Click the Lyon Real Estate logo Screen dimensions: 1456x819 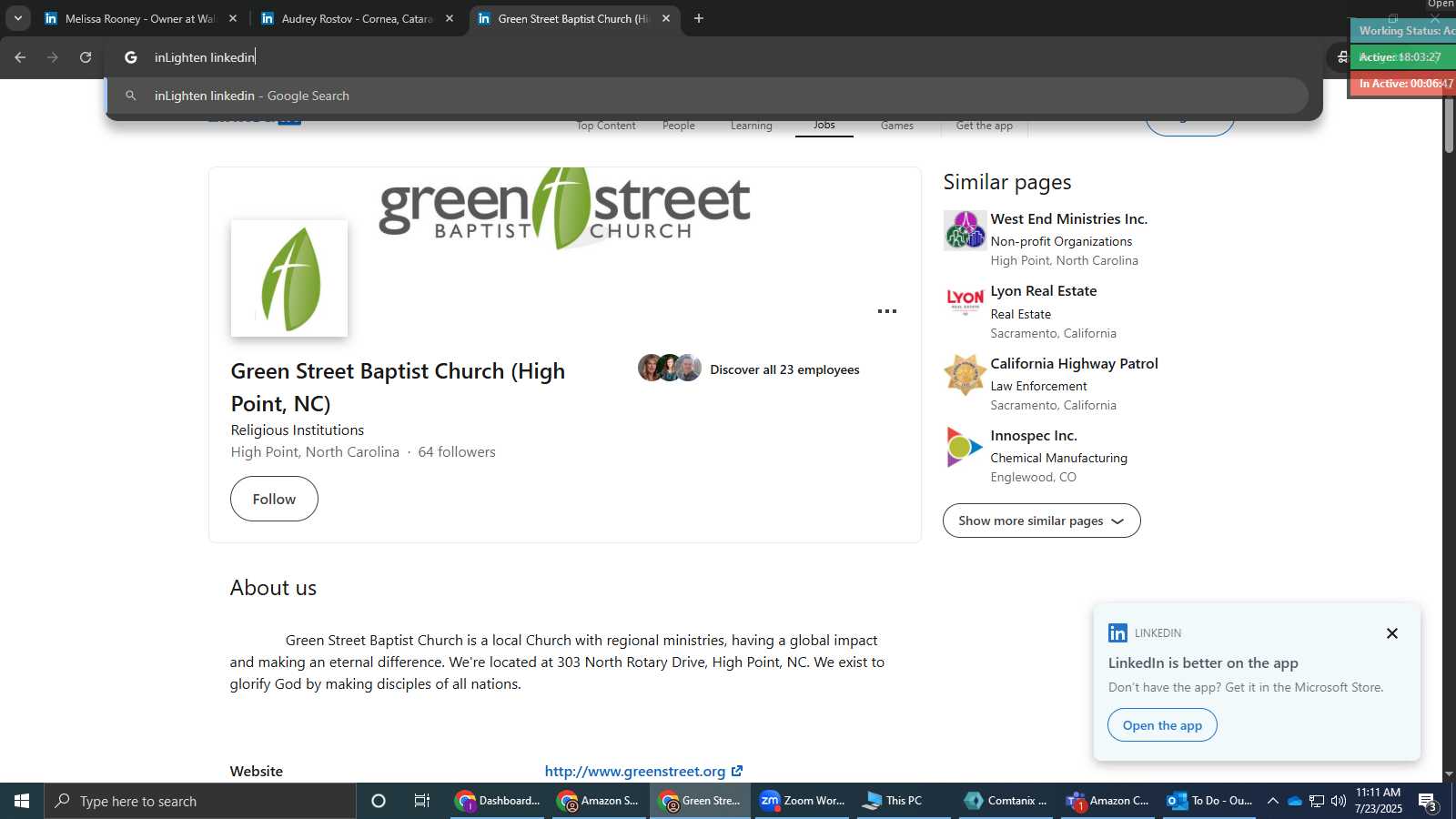pos(965,302)
